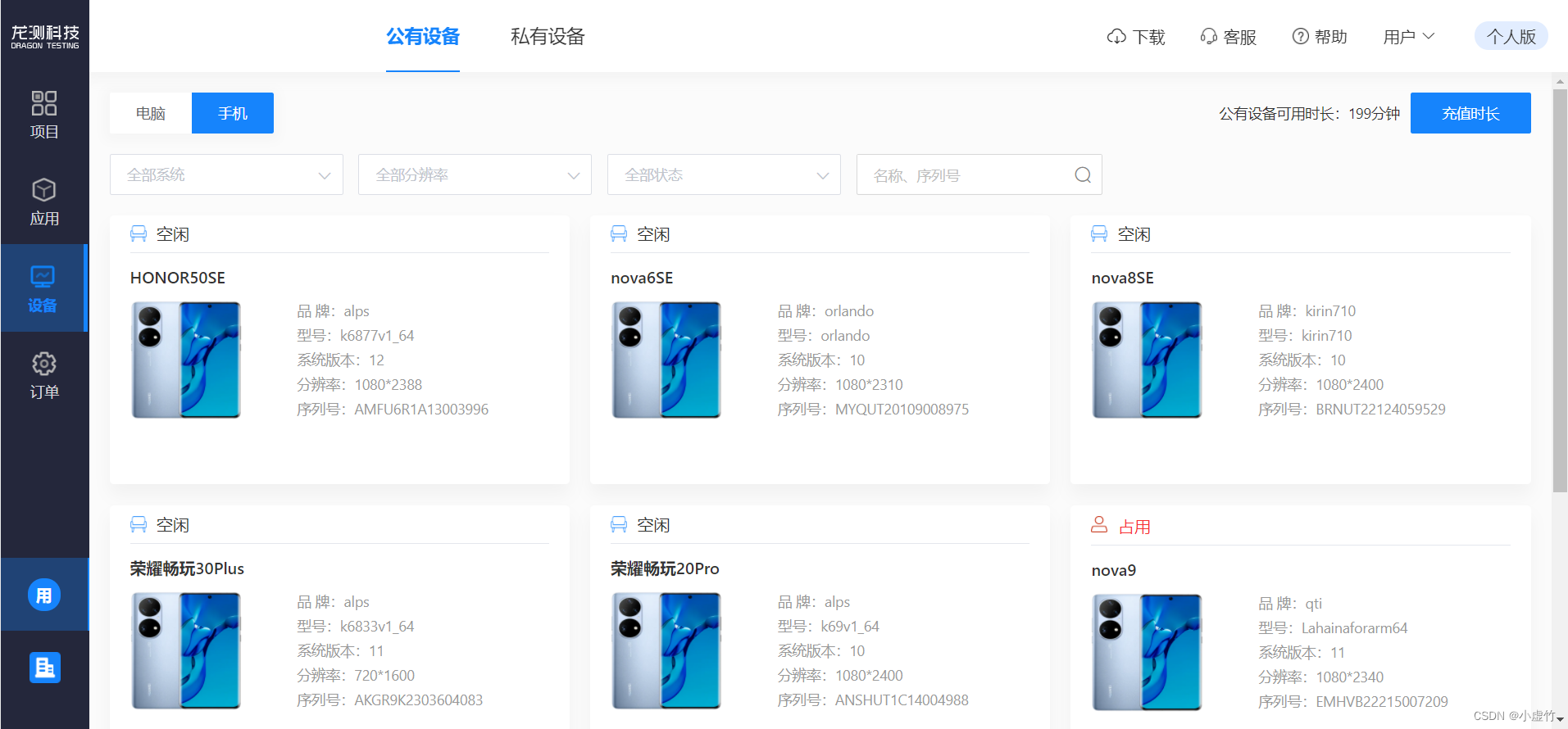Image resolution: width=1568 pixels, height=729 pixels.
Task: Click the 充值时长 button
Action: coord(1470,113)
